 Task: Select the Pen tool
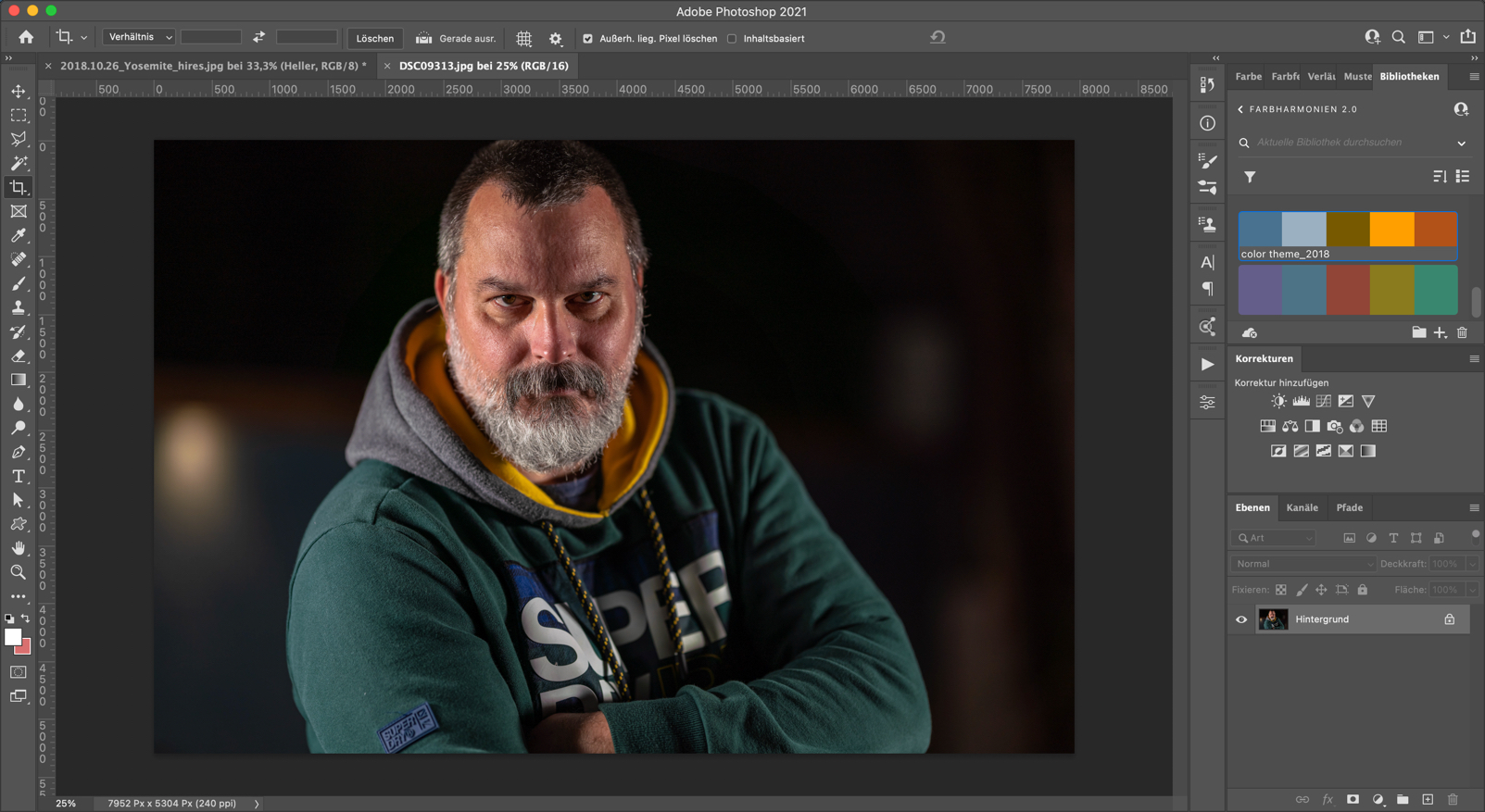coord(19,452)
